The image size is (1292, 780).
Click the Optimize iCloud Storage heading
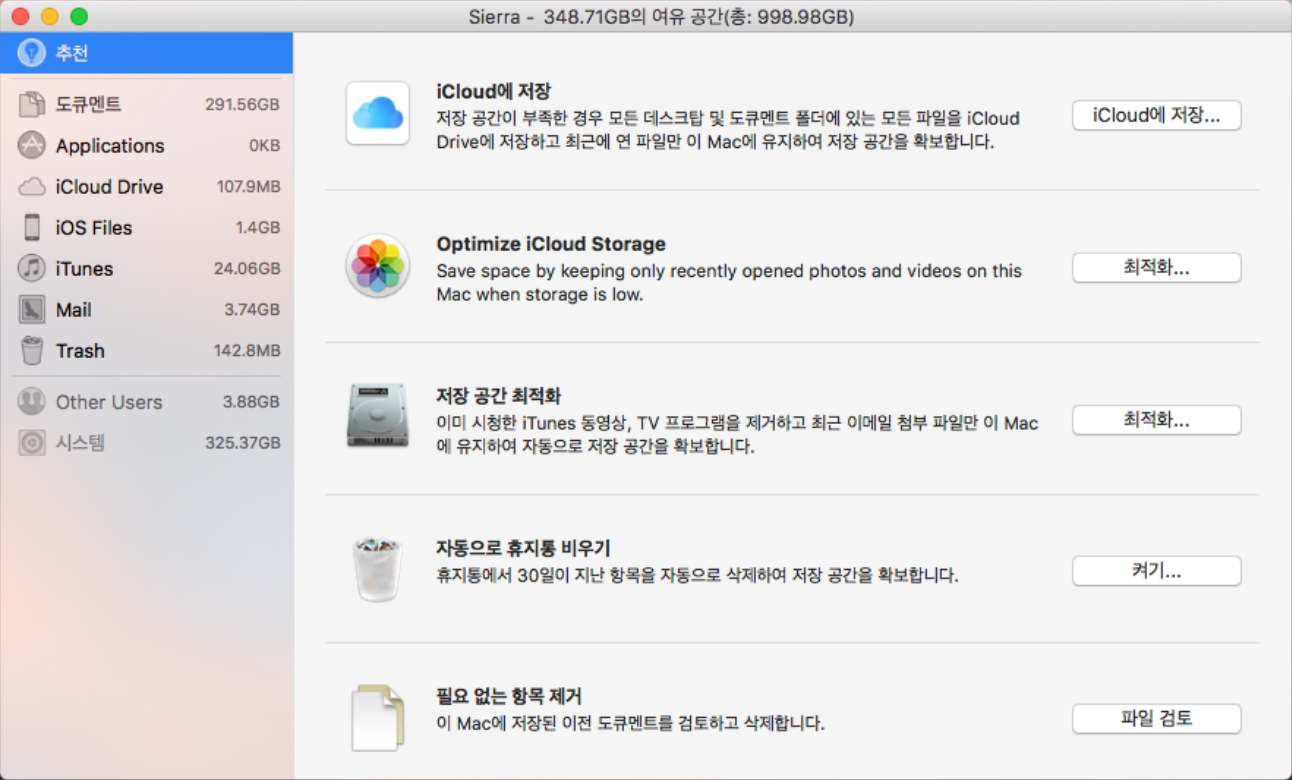click(x=551, y=244)
